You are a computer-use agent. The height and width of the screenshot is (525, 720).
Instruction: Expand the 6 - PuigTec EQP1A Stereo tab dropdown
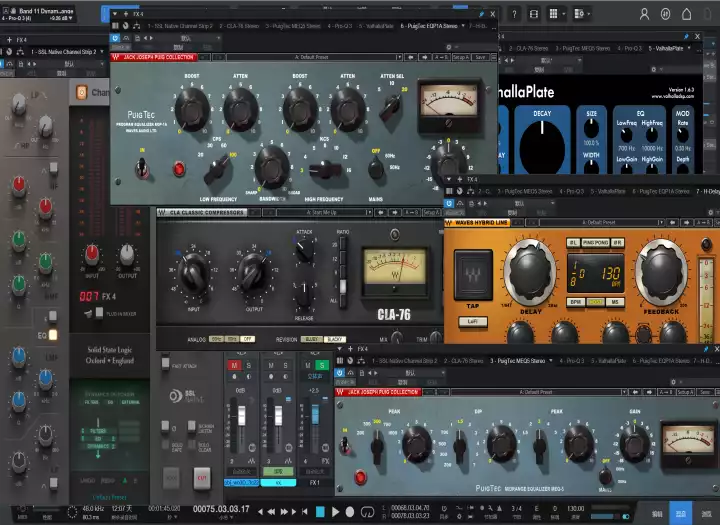pyautogui.click(x=463, y=26)
